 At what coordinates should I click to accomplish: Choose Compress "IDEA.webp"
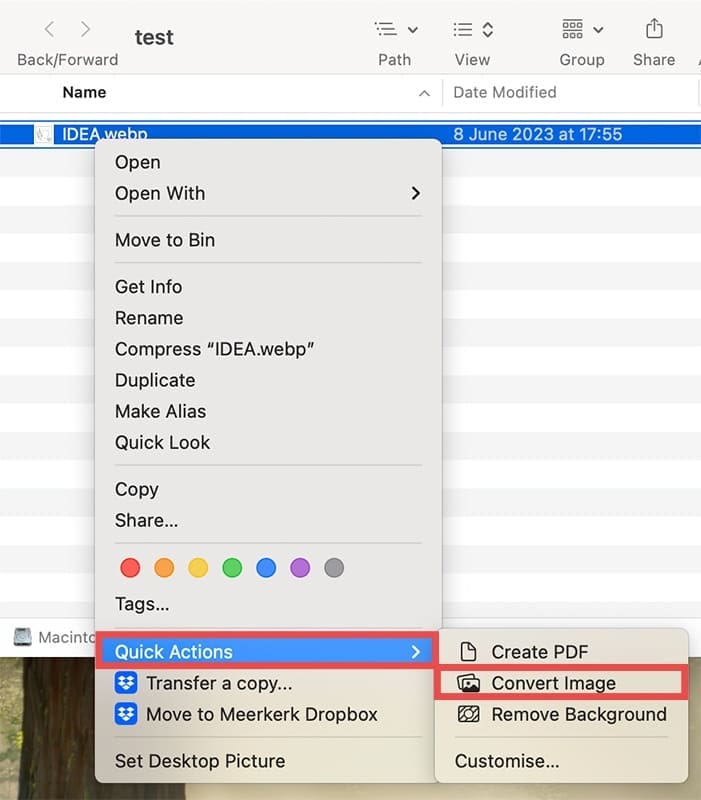[x=268, y=349]
